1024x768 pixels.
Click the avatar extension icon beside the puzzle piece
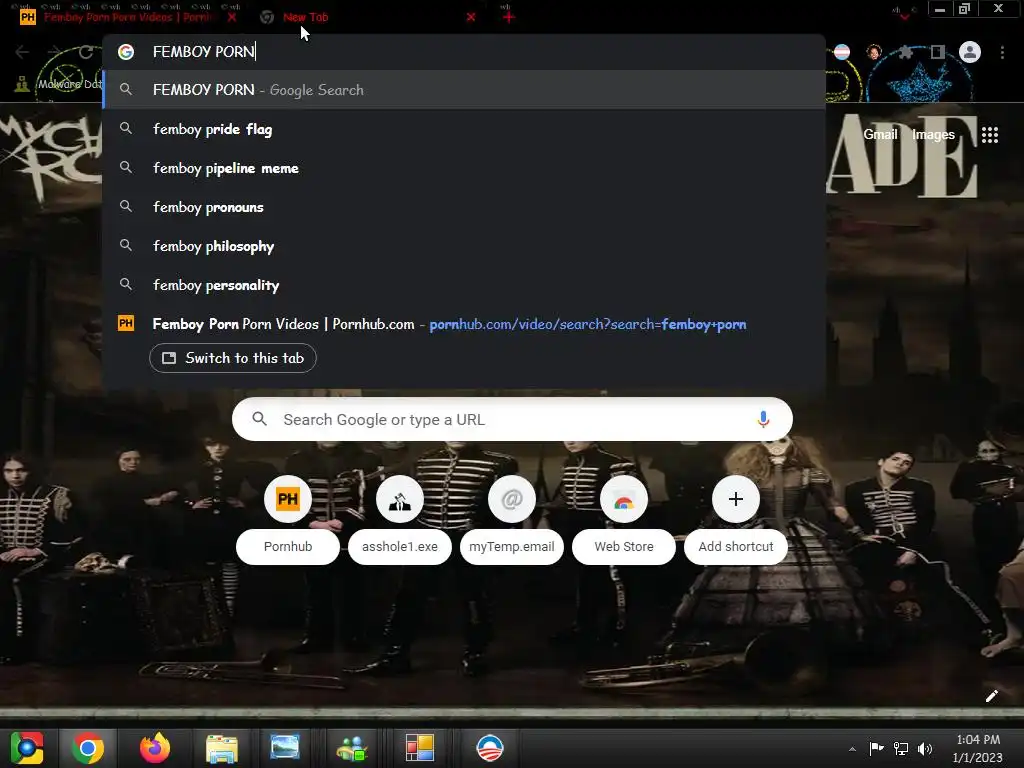click(874, 52)
